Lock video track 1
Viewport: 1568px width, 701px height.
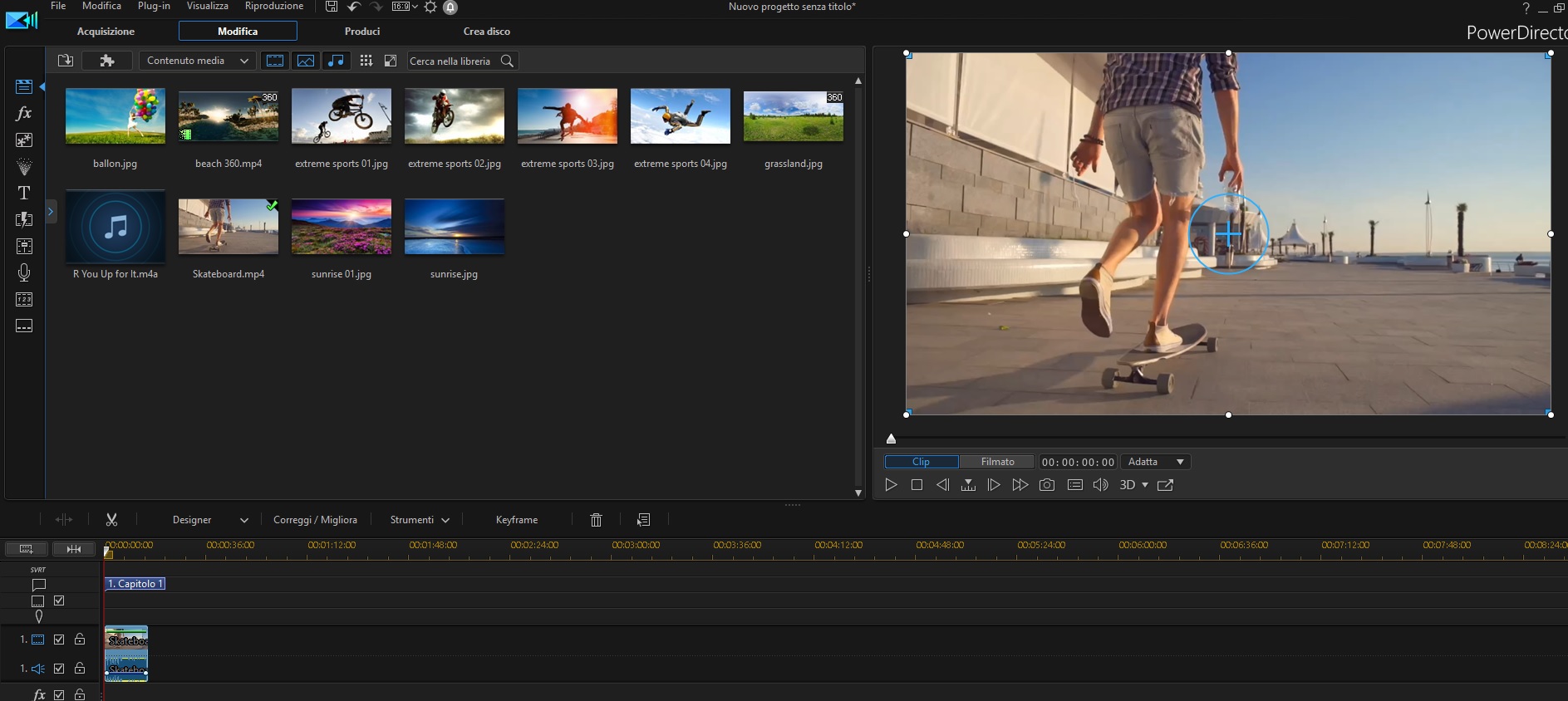80,640
